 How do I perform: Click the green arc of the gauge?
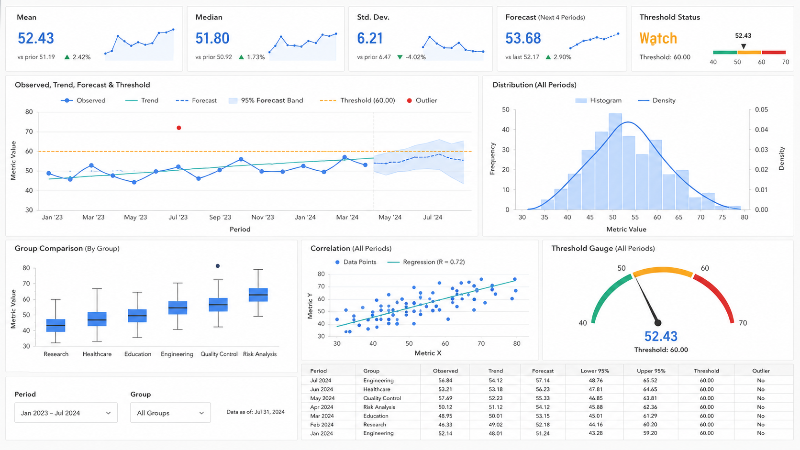tap(608, 296)
